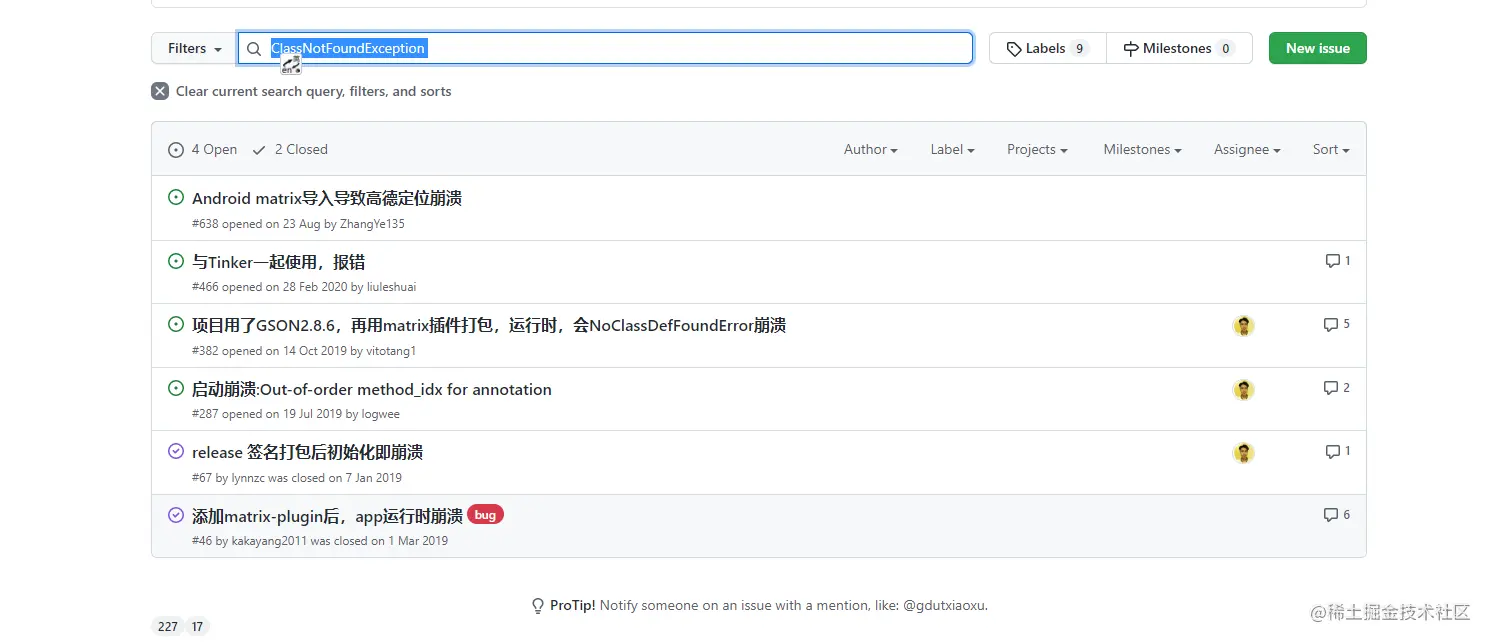This screenshot has width=1490, height=642.
Task: Click assignee avatar on GSON2.8.6 issue
Action: pos(1243,326)
